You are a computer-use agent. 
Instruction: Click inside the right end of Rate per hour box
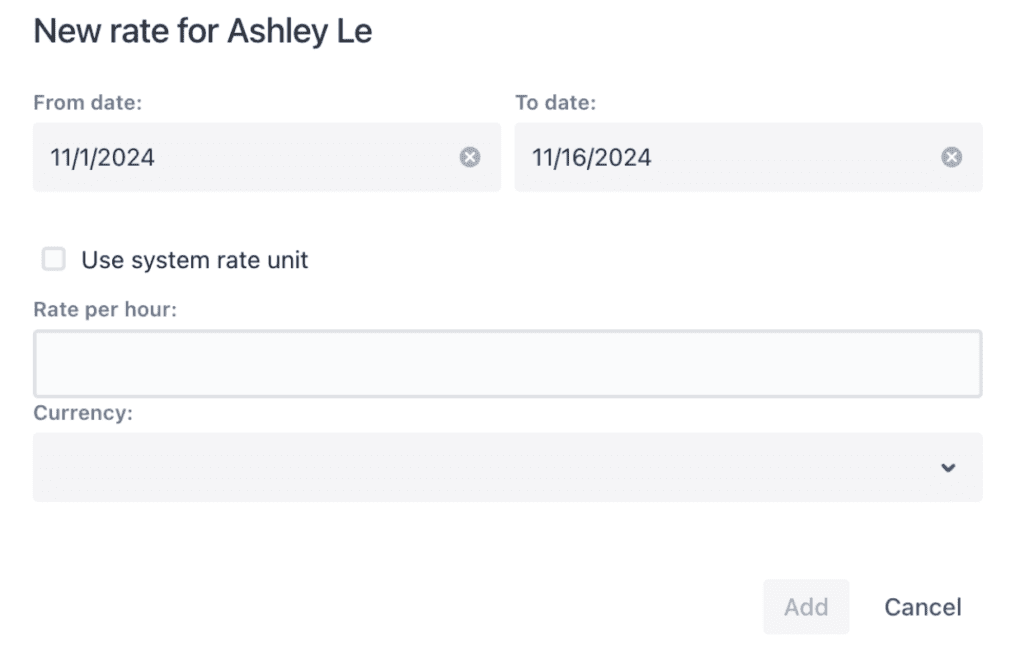tap(940, 363)
